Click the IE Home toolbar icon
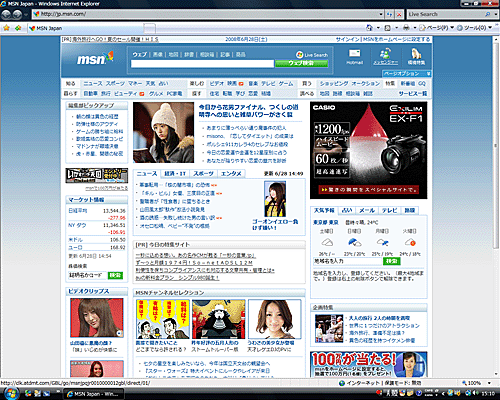The height and width of the screenshot is (400, 500). point(369,28)
